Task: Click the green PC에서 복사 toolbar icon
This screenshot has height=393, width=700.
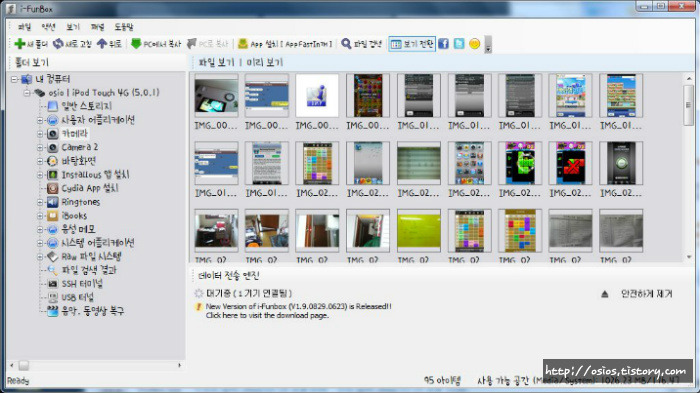Action: point(136,44)
